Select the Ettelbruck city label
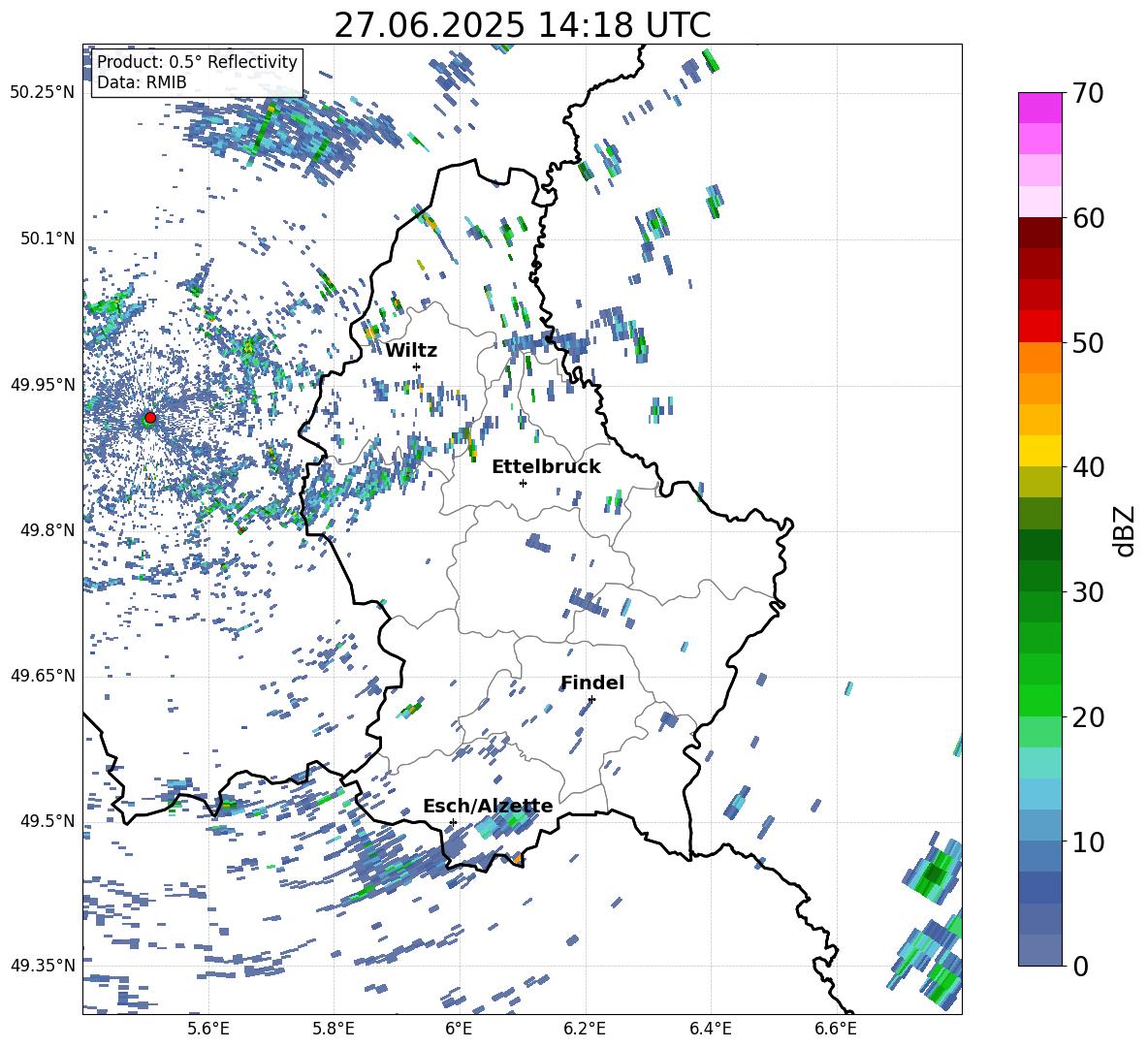Screen dimensions: 1148x1048 (546, 466)
